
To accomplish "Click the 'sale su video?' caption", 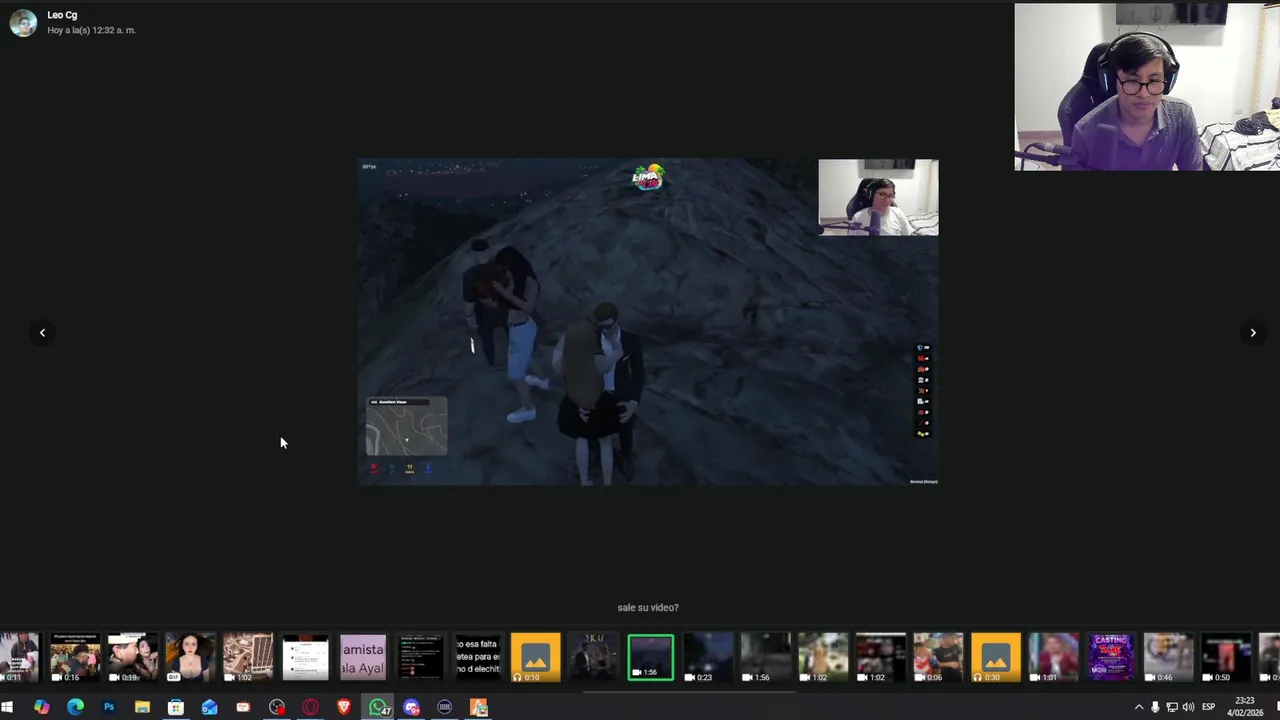I will (648, 607).
